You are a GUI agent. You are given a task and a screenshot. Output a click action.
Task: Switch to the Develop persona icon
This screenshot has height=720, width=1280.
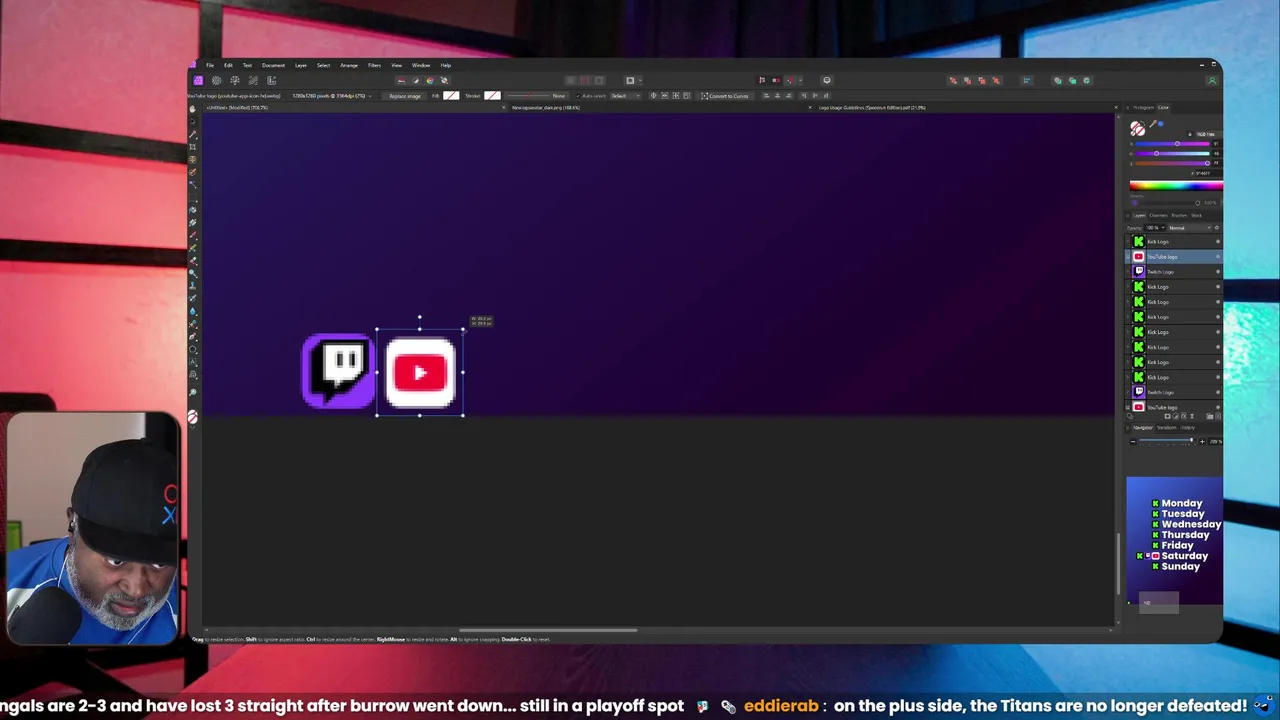235,80
